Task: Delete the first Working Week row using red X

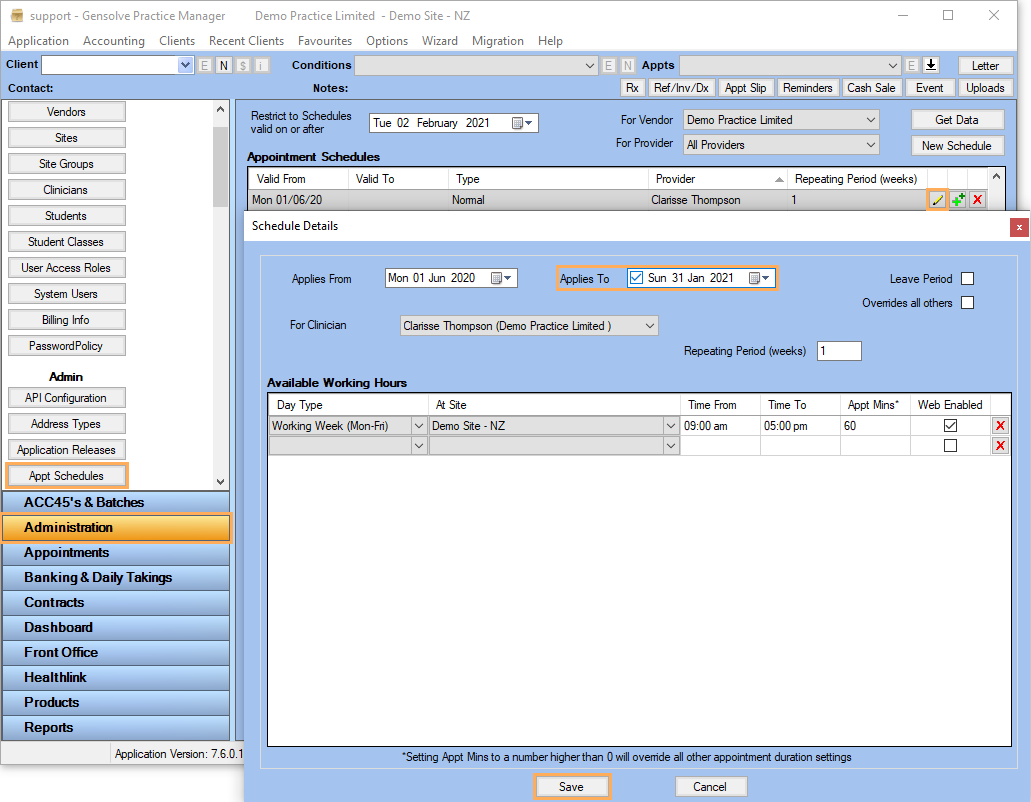Action: 1000,425
